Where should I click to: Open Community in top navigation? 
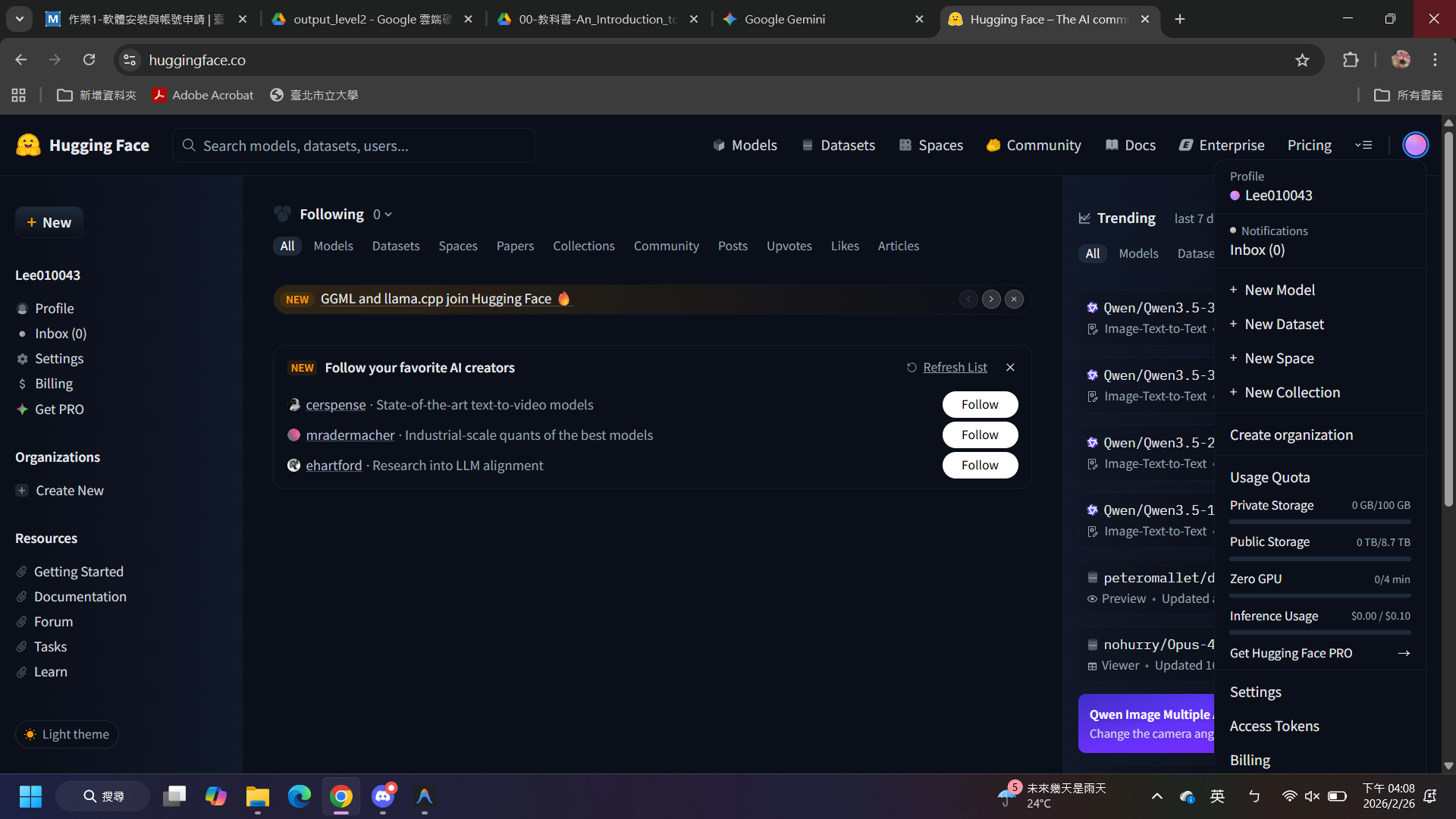(1034, 145)
